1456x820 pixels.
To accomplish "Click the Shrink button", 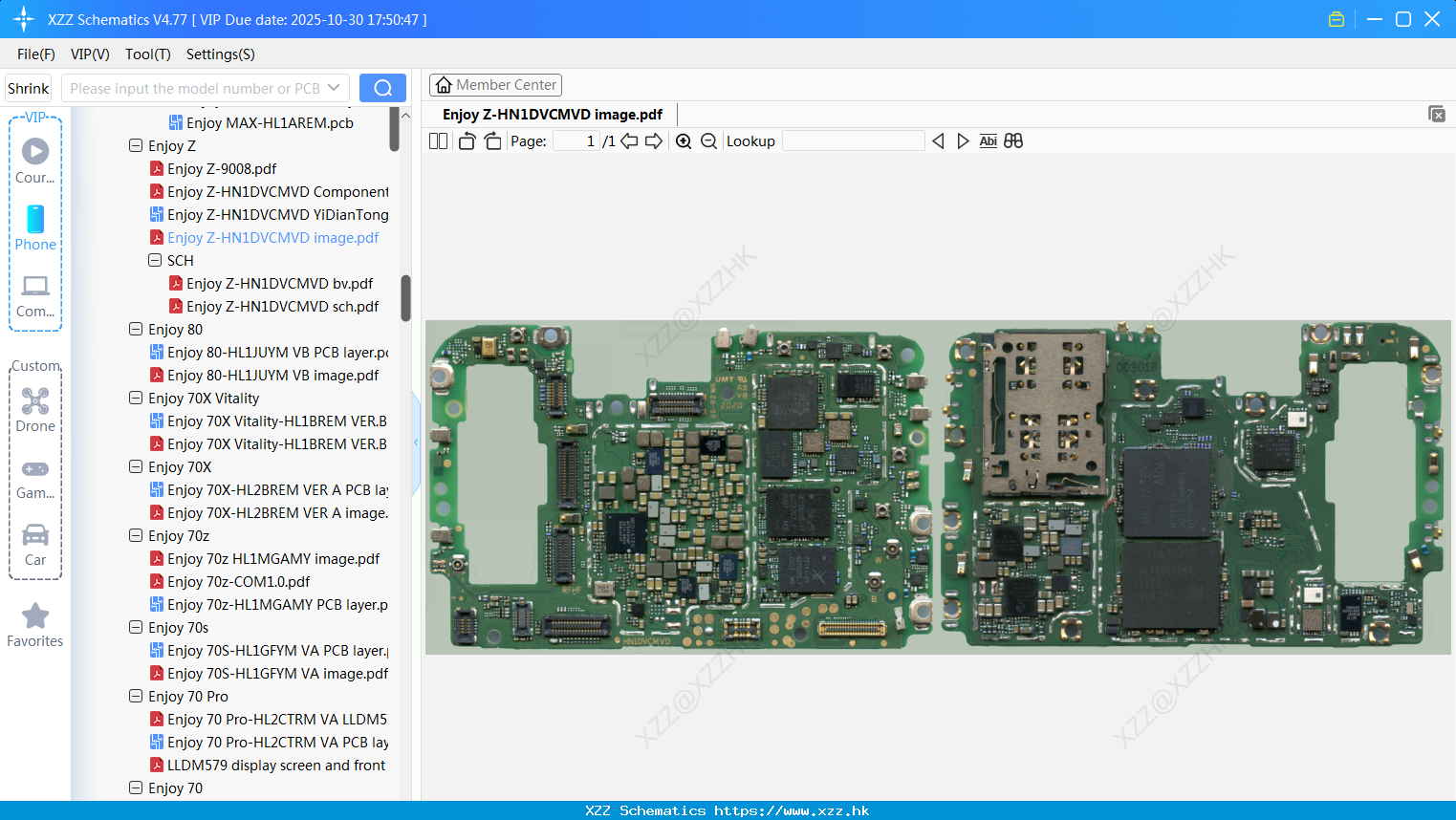I will pos(29,88).
